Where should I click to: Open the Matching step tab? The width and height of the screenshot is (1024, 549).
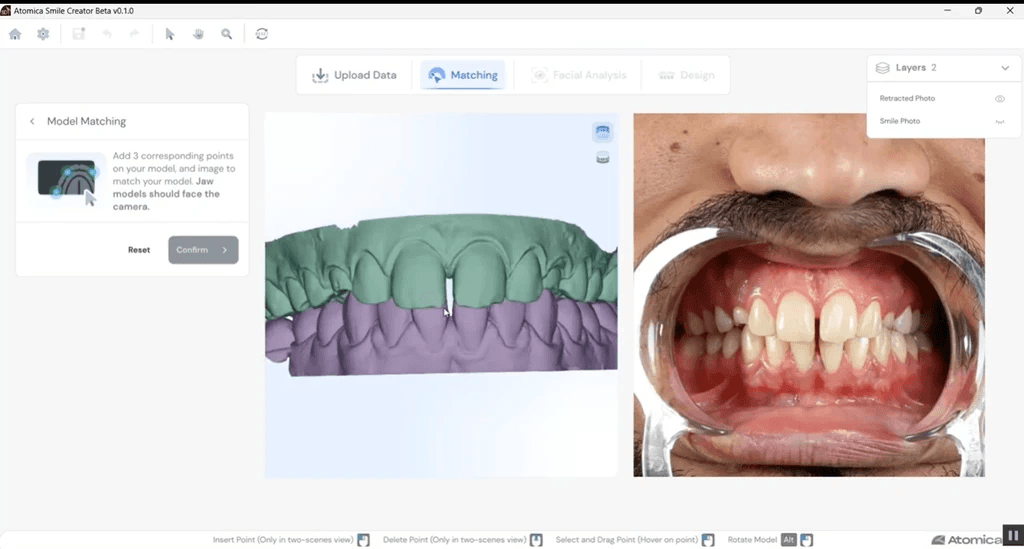click(462, 75)
